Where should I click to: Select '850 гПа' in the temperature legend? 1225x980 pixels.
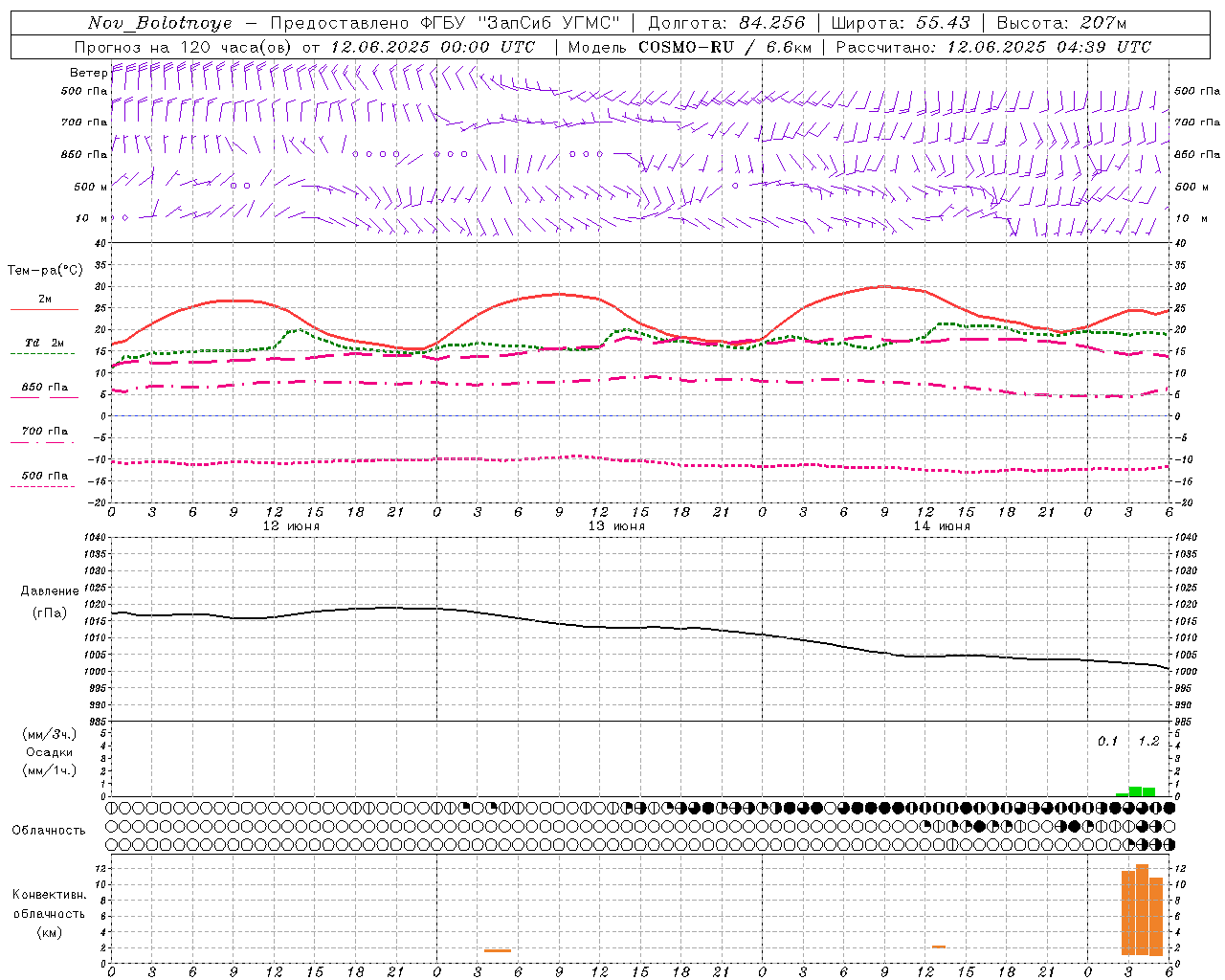(x=45, y=388)
